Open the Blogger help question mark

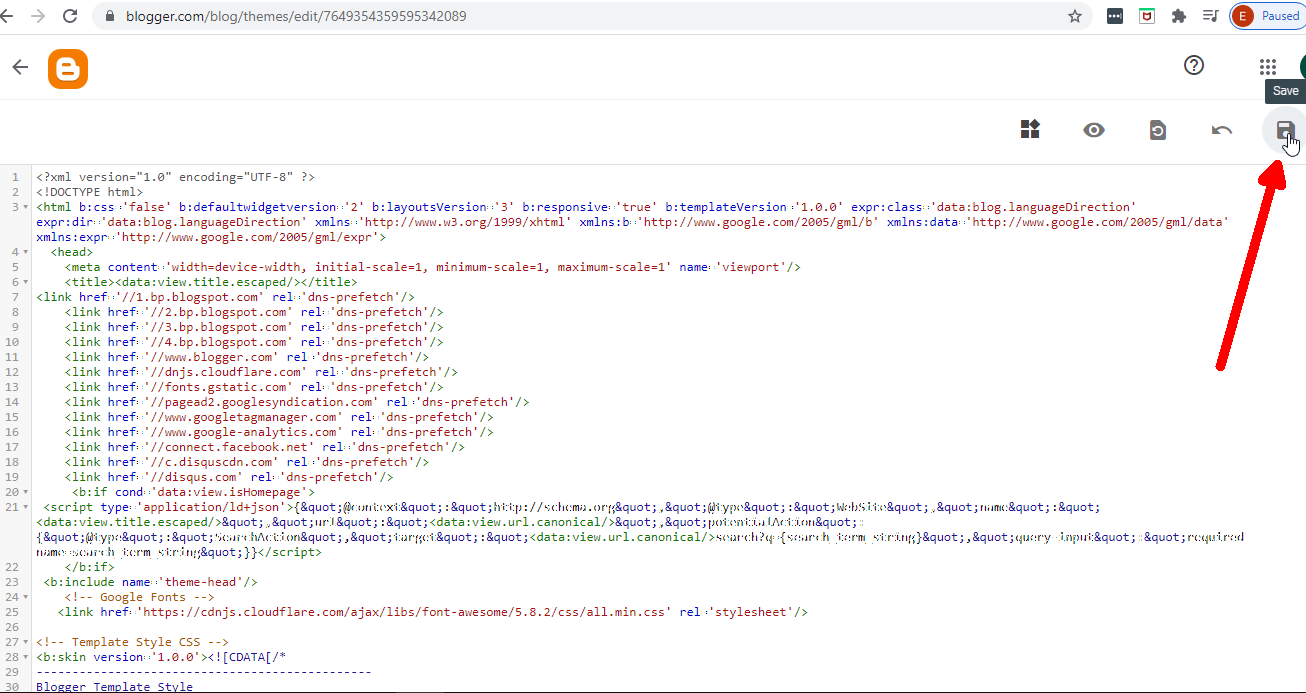point(1194,66)
